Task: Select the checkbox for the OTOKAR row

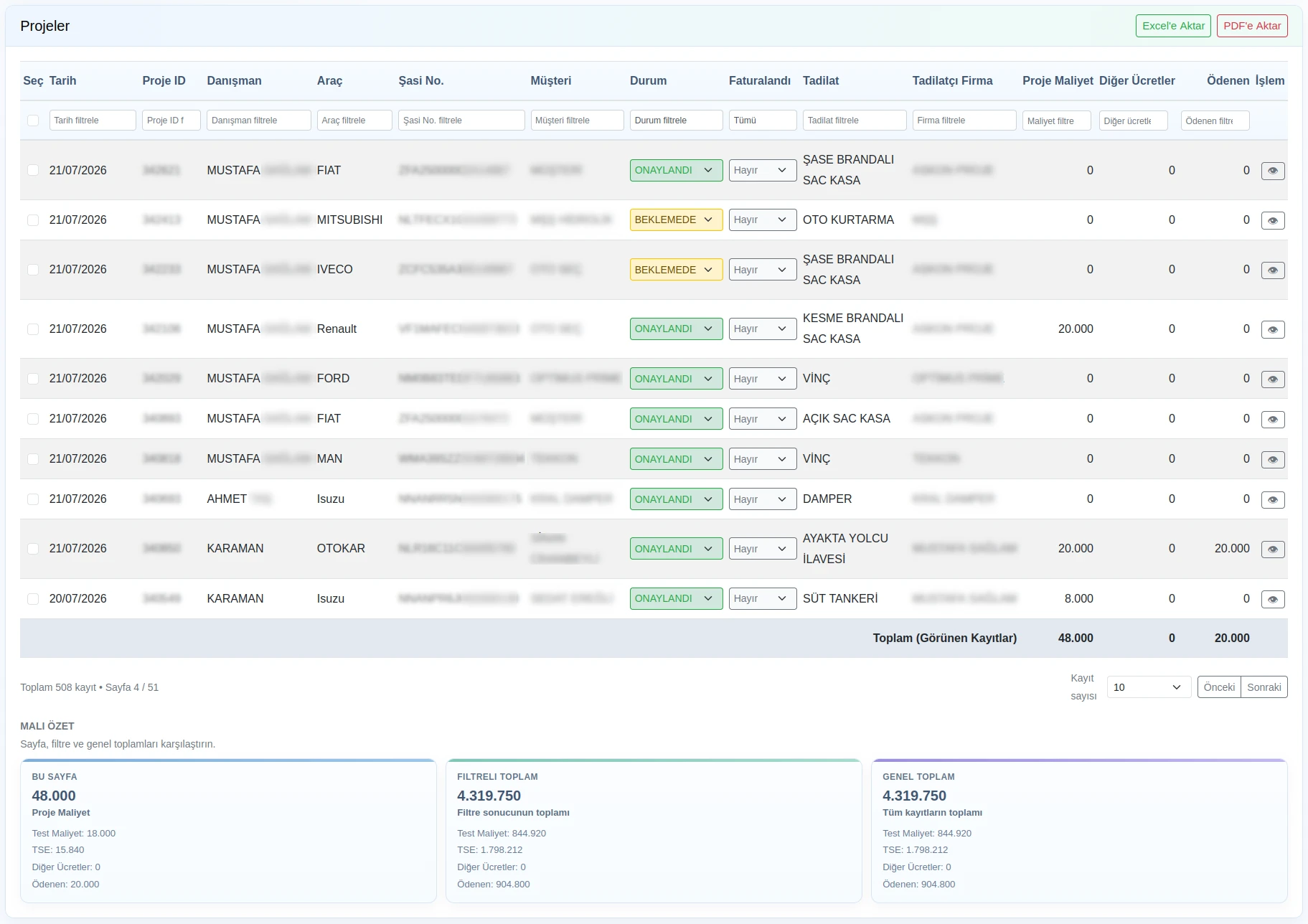Action: 33,549
